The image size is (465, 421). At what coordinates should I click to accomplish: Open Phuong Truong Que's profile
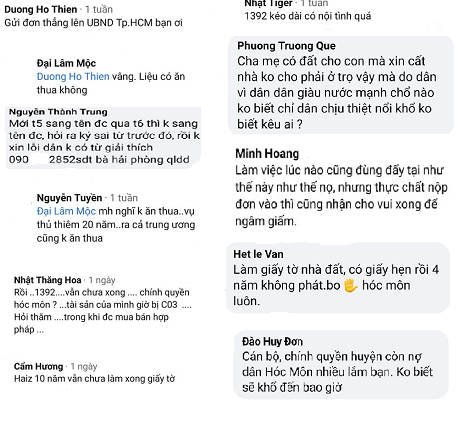[286, 46]
